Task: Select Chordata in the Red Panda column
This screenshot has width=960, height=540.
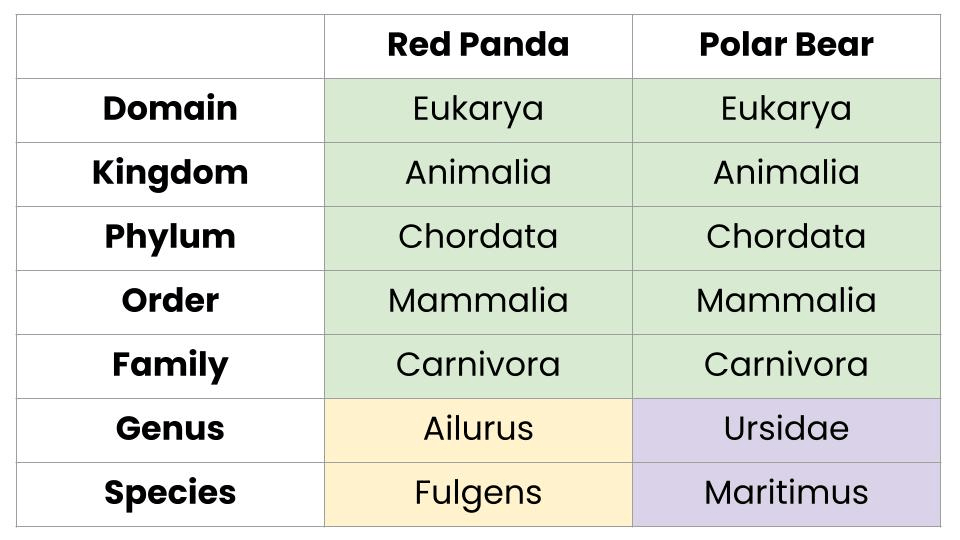Action: tap(478, 237)
